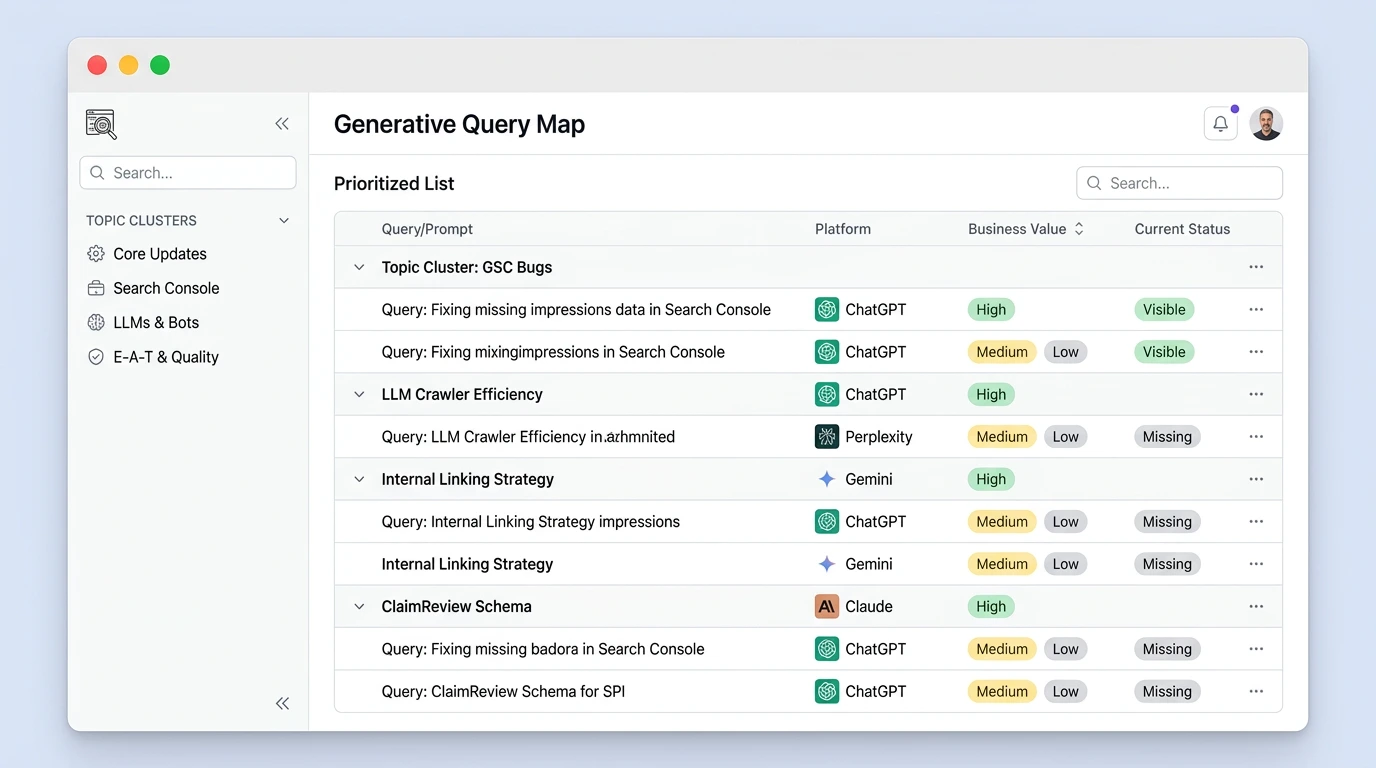1376x768 pixels.
Task: Click the sidebar search box
Action: [187, 172]
